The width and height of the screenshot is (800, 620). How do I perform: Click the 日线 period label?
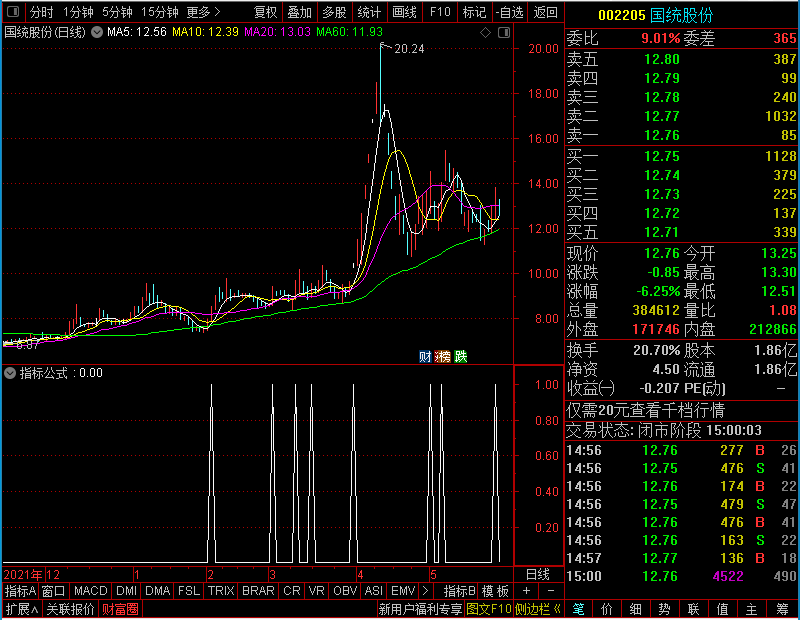tap(538, 575)
